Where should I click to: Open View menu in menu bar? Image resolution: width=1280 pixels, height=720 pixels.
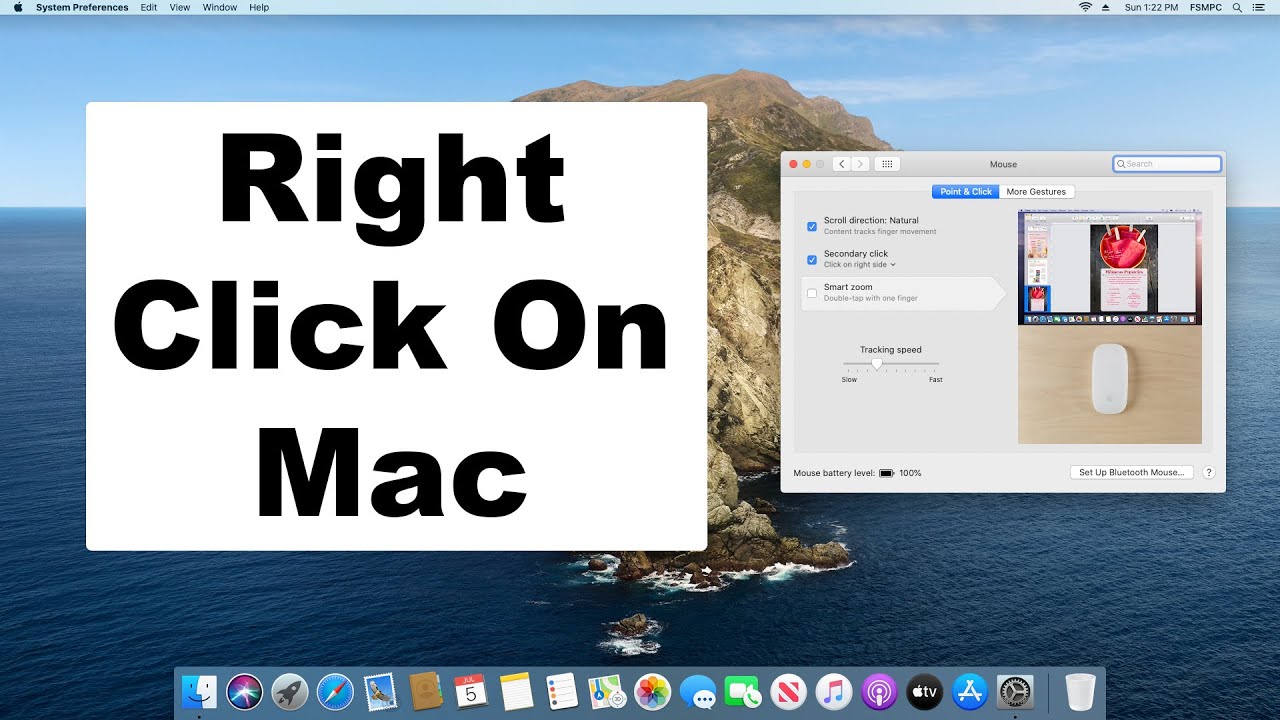[x=180, y=7]
